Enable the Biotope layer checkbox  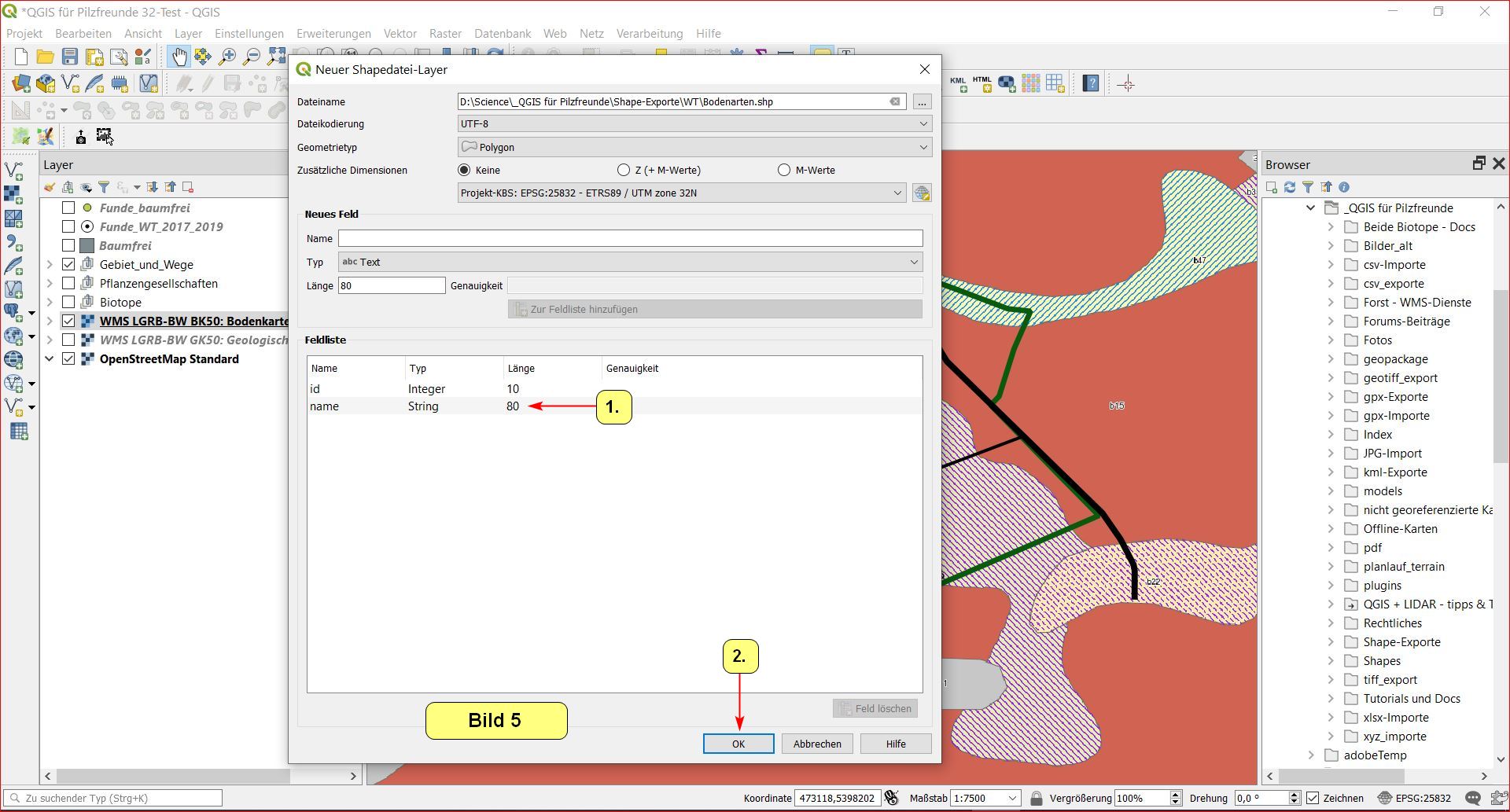pos(68,303)
